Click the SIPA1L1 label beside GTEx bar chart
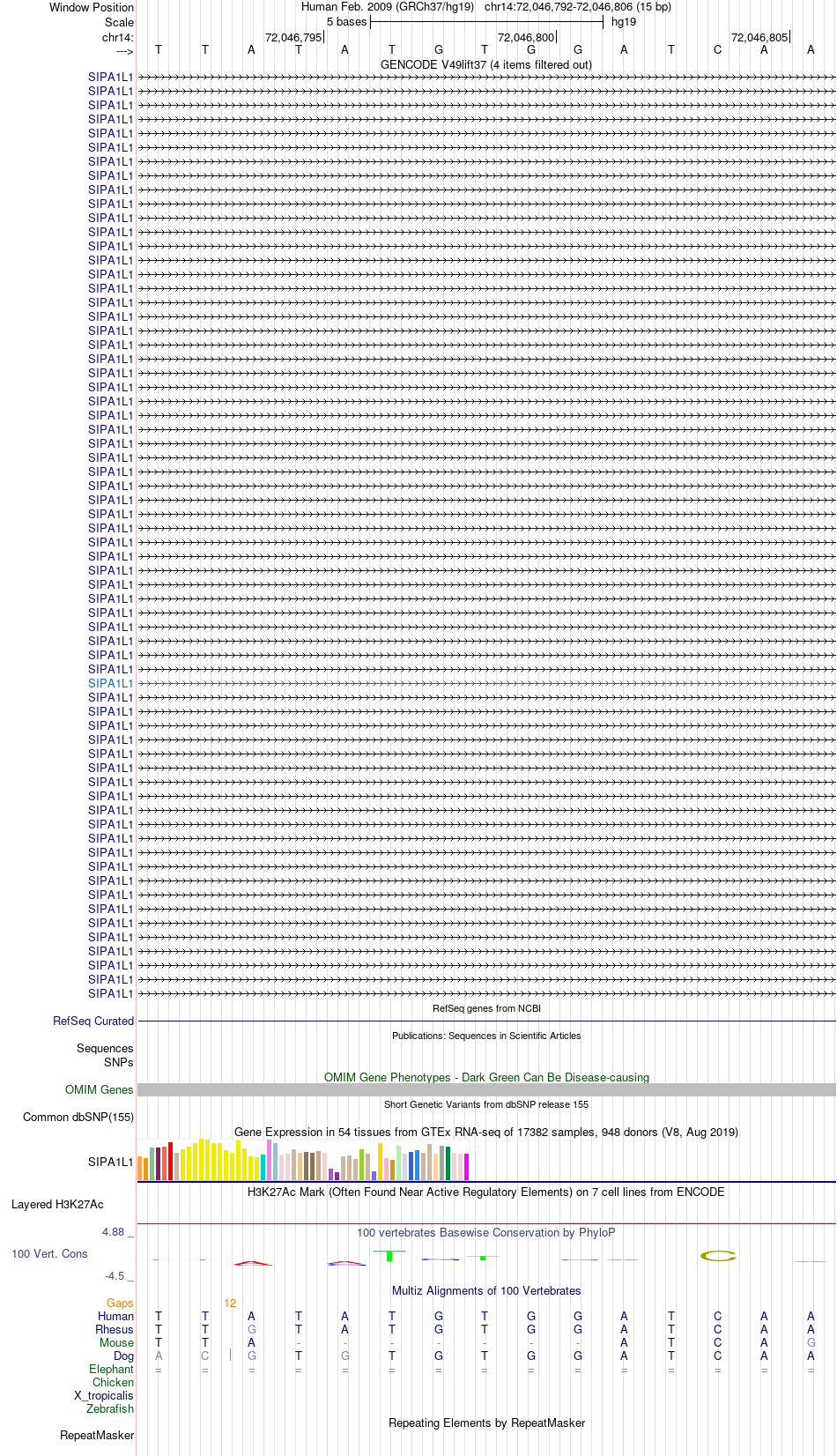 click(x=111, y=1162)
